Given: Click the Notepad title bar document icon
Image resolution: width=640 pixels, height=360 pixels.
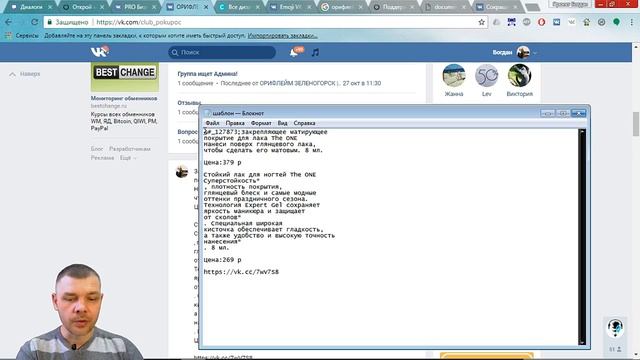Looking at the screenshot, I should pos(207,113).
